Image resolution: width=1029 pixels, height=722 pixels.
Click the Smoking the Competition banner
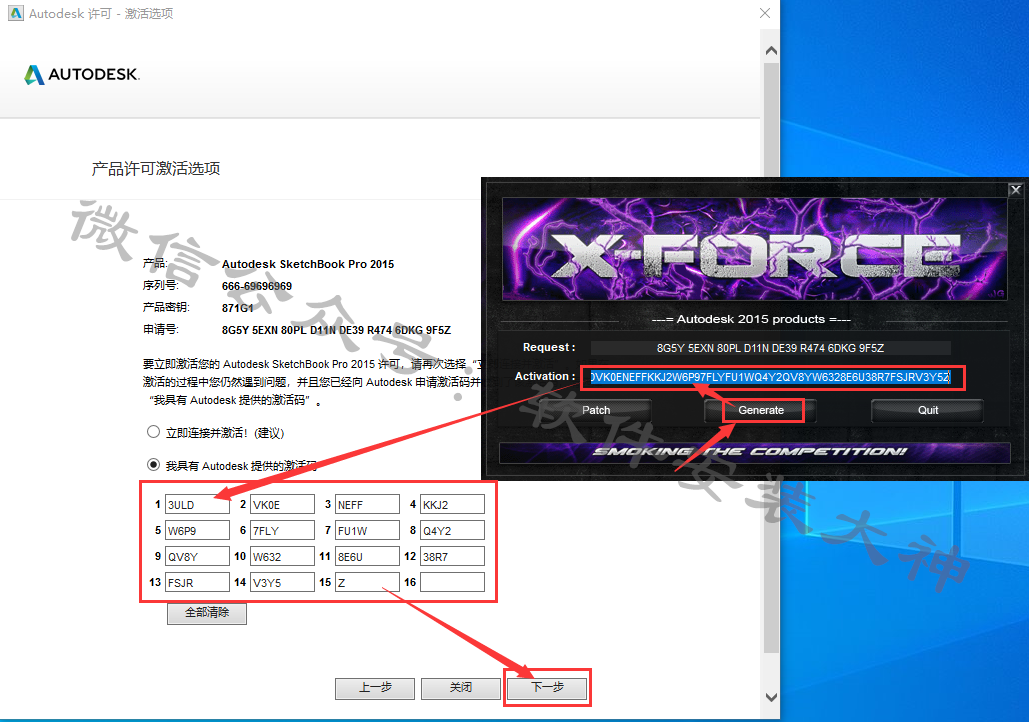tap(755, 452)
